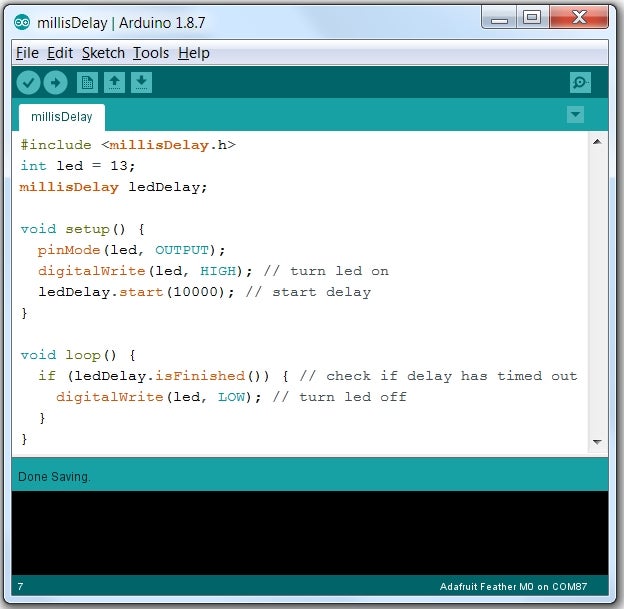Minimize the Arduino window
This screenshot has height=609, width=624.
tap(499, 18)
